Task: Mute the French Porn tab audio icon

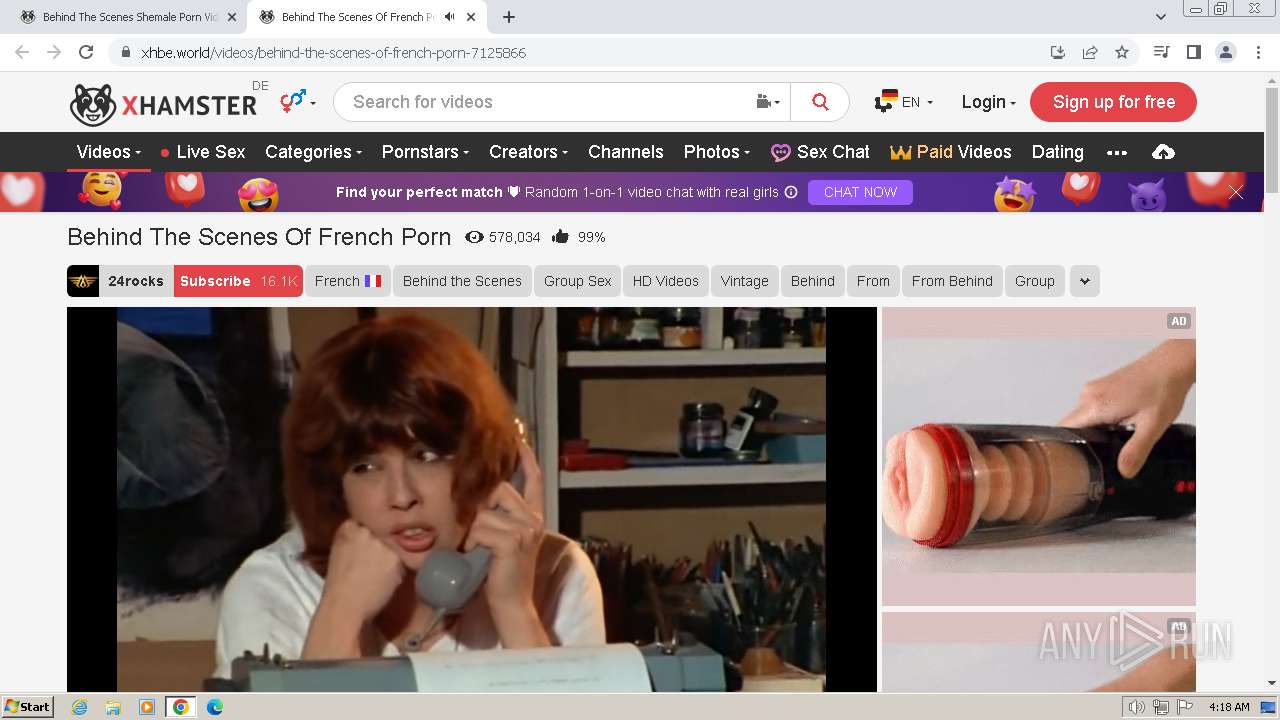Action: 449,17
